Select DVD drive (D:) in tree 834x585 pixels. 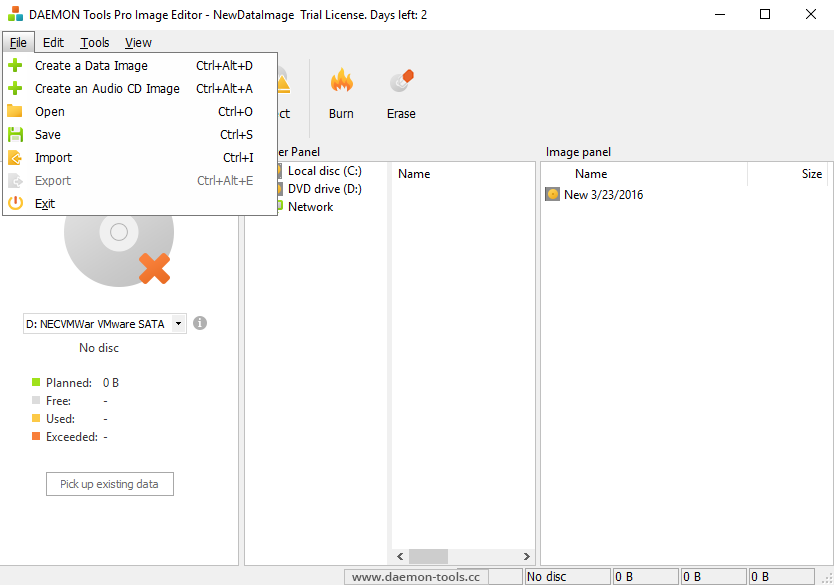coord(324,189)
